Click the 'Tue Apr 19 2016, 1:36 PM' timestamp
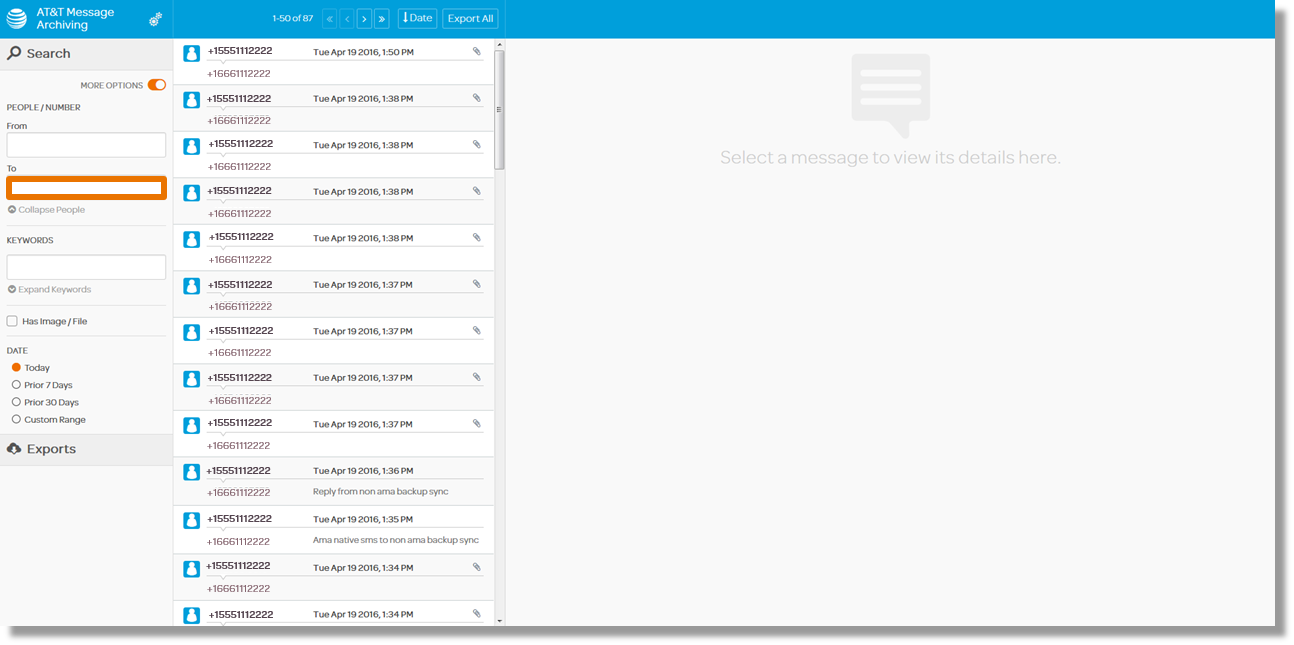 [x=363, y=471]
